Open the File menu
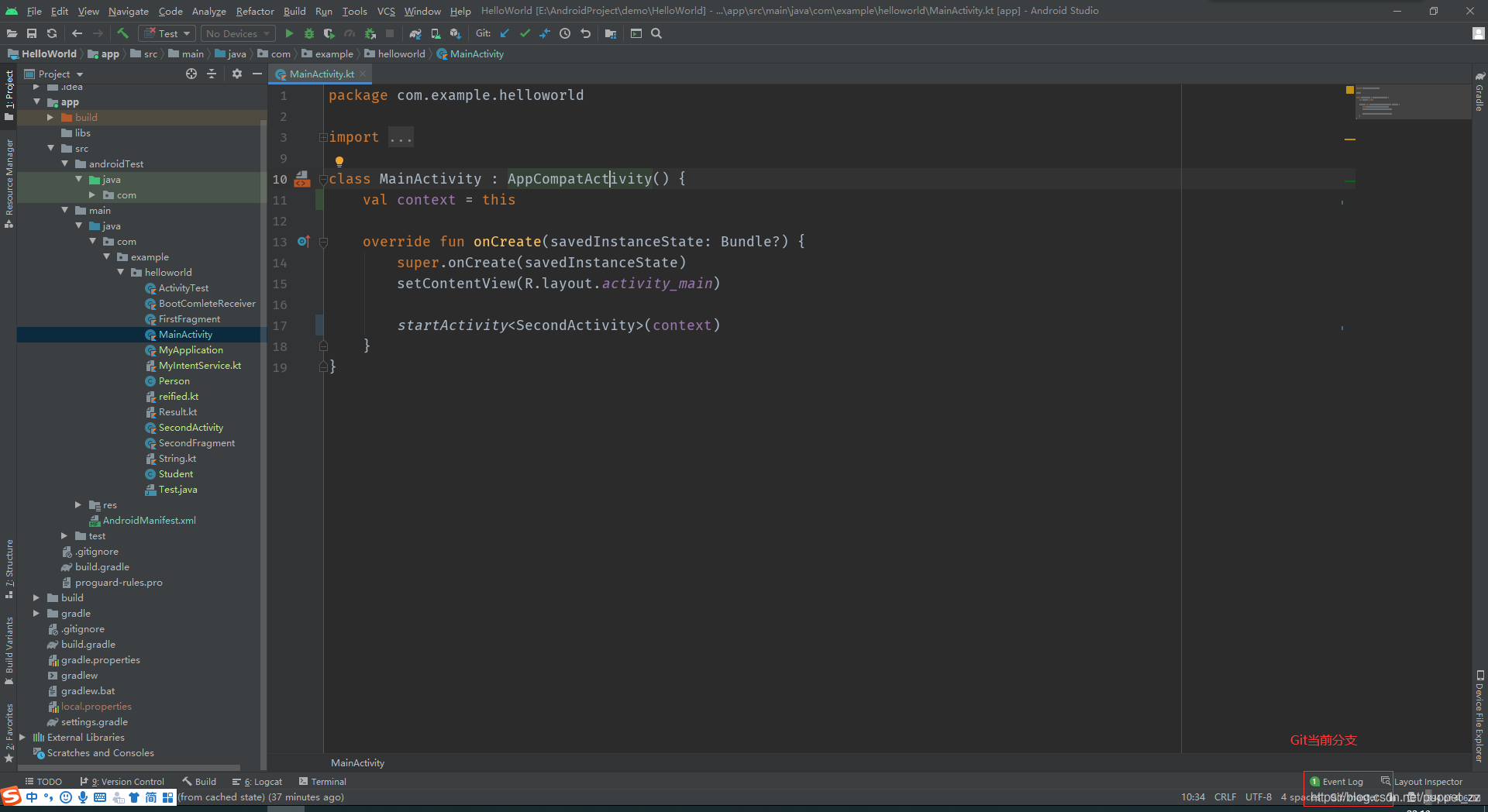The height and width of the screenshot is (812, 1488). (34, 11)
